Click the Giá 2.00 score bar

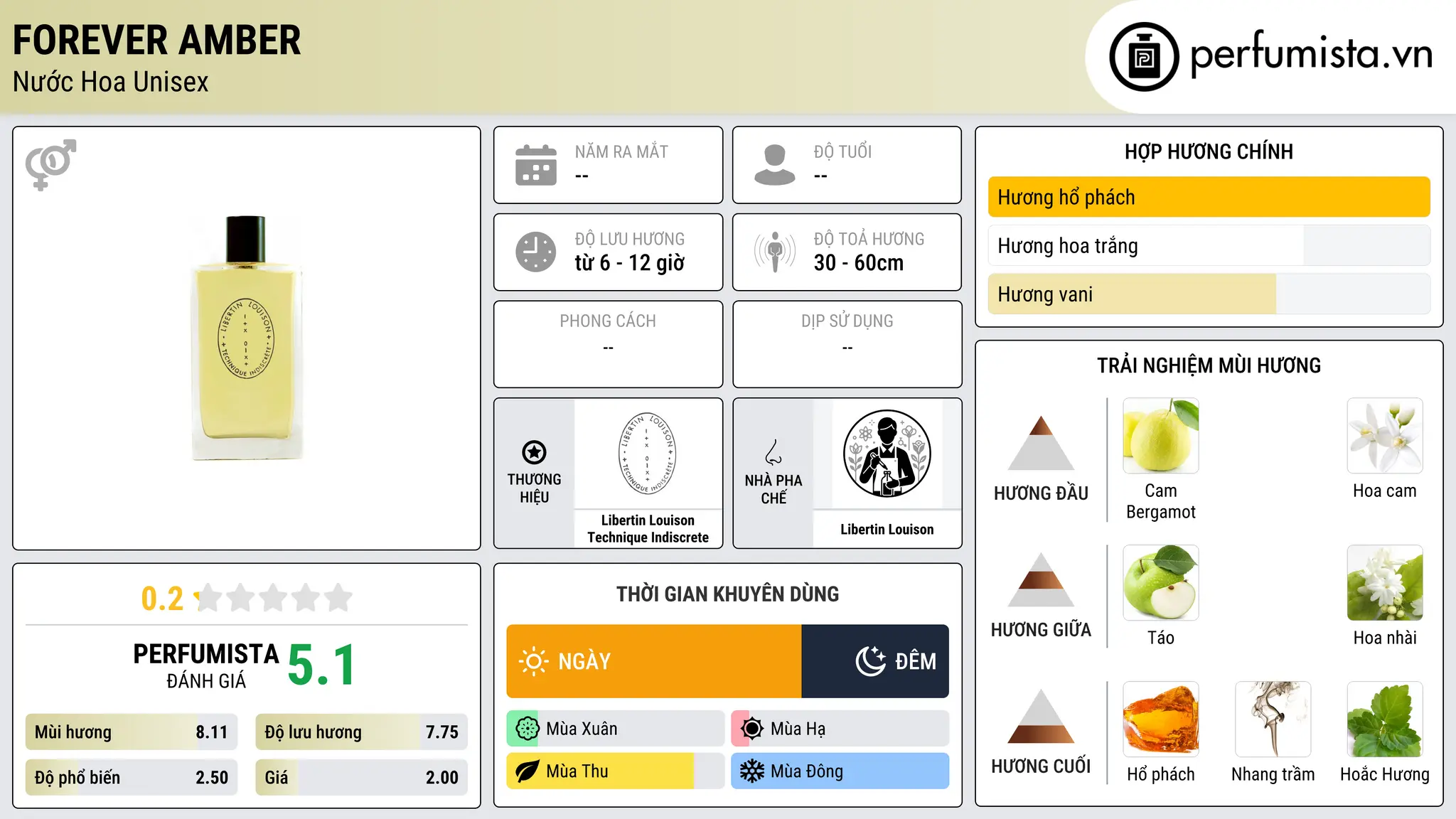(x=361, y=778)
